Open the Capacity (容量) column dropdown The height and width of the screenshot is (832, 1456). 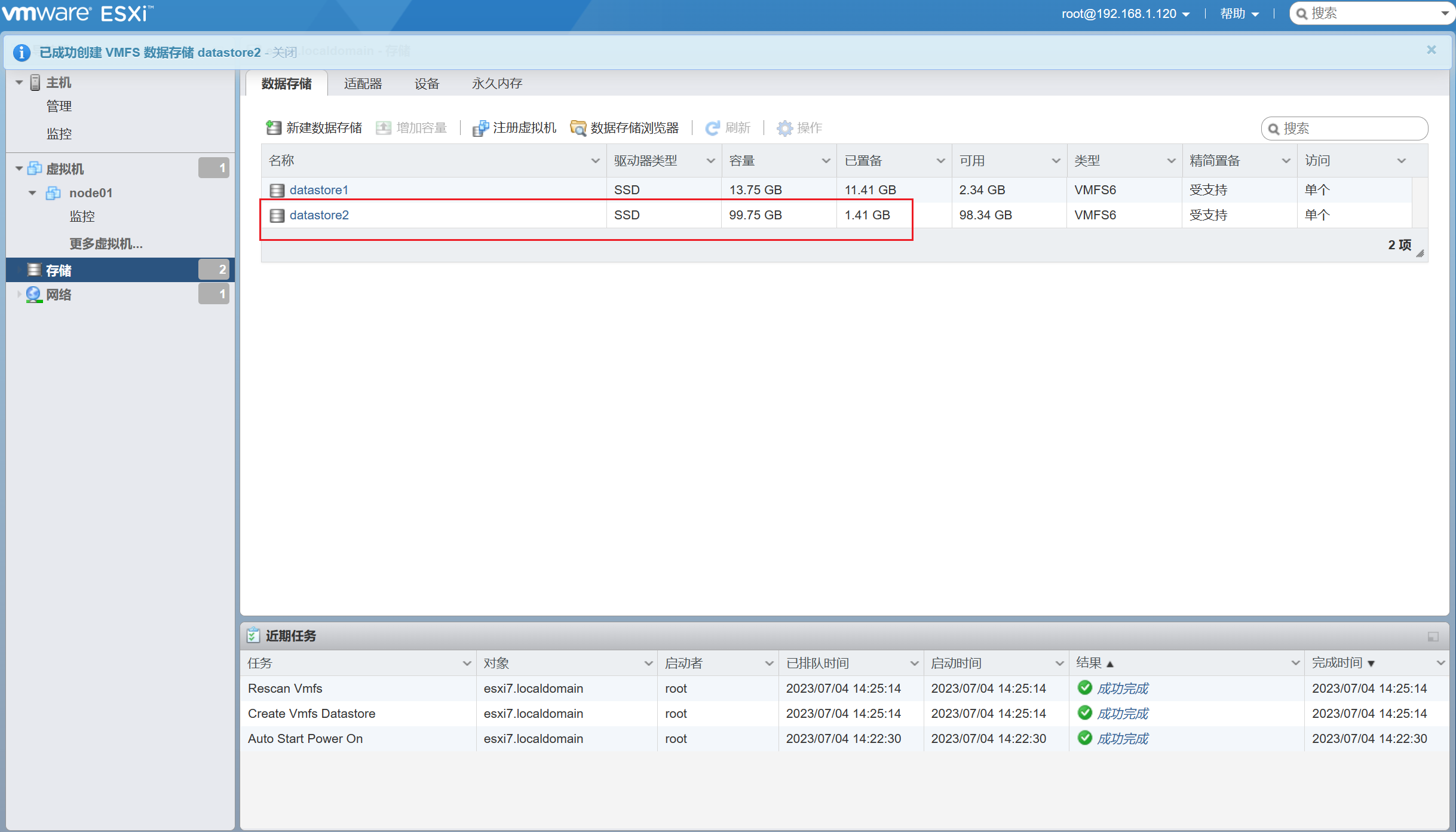826,161
